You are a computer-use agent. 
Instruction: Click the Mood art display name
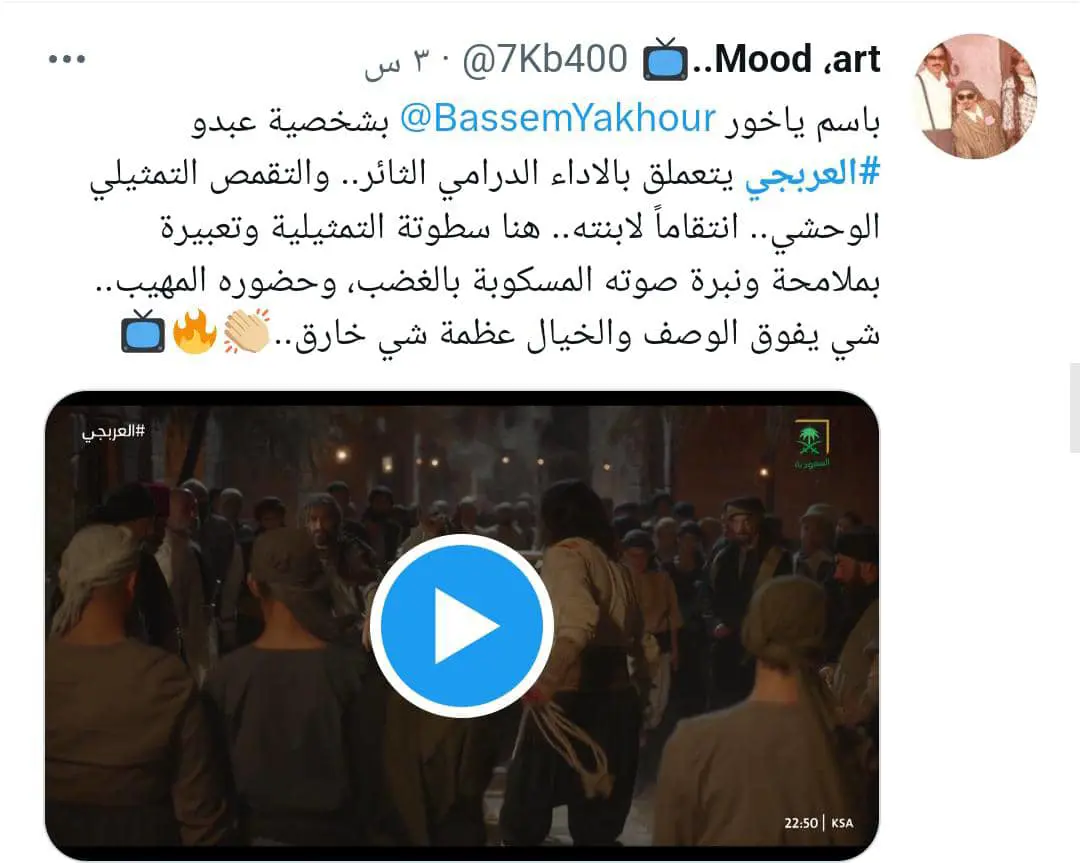pos(787,59)
